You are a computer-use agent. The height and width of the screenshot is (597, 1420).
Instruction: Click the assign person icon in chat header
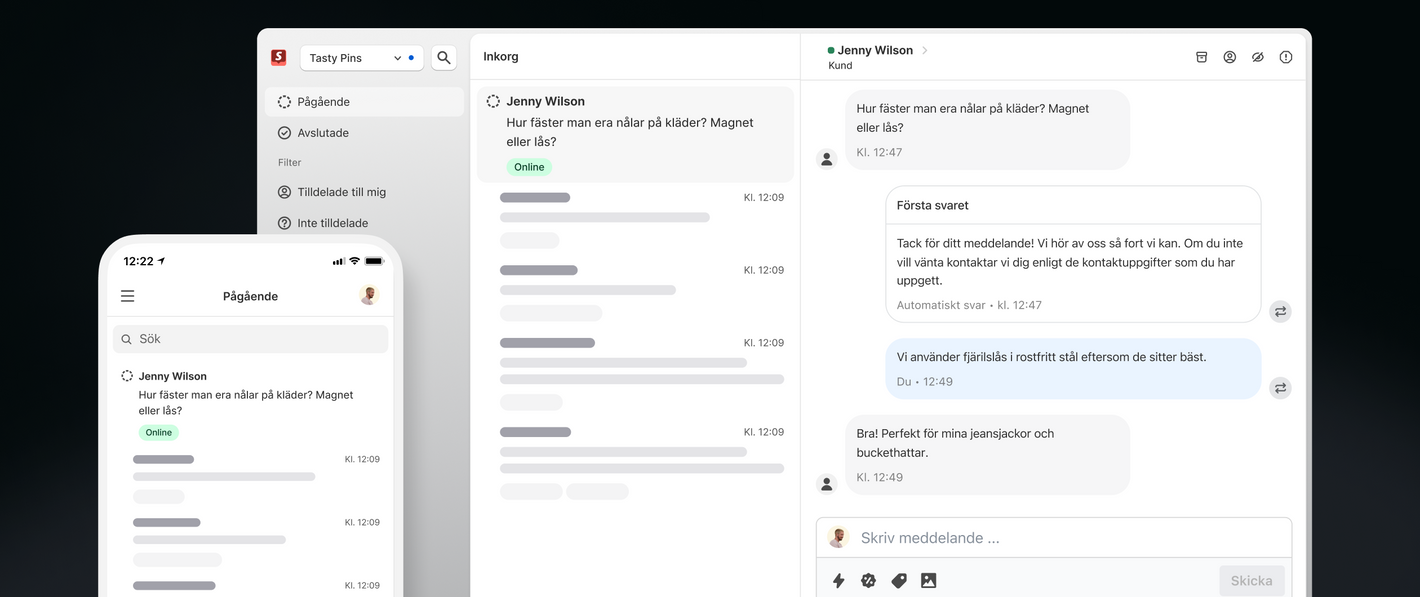pyautogui.click(x=1230, y=57)
